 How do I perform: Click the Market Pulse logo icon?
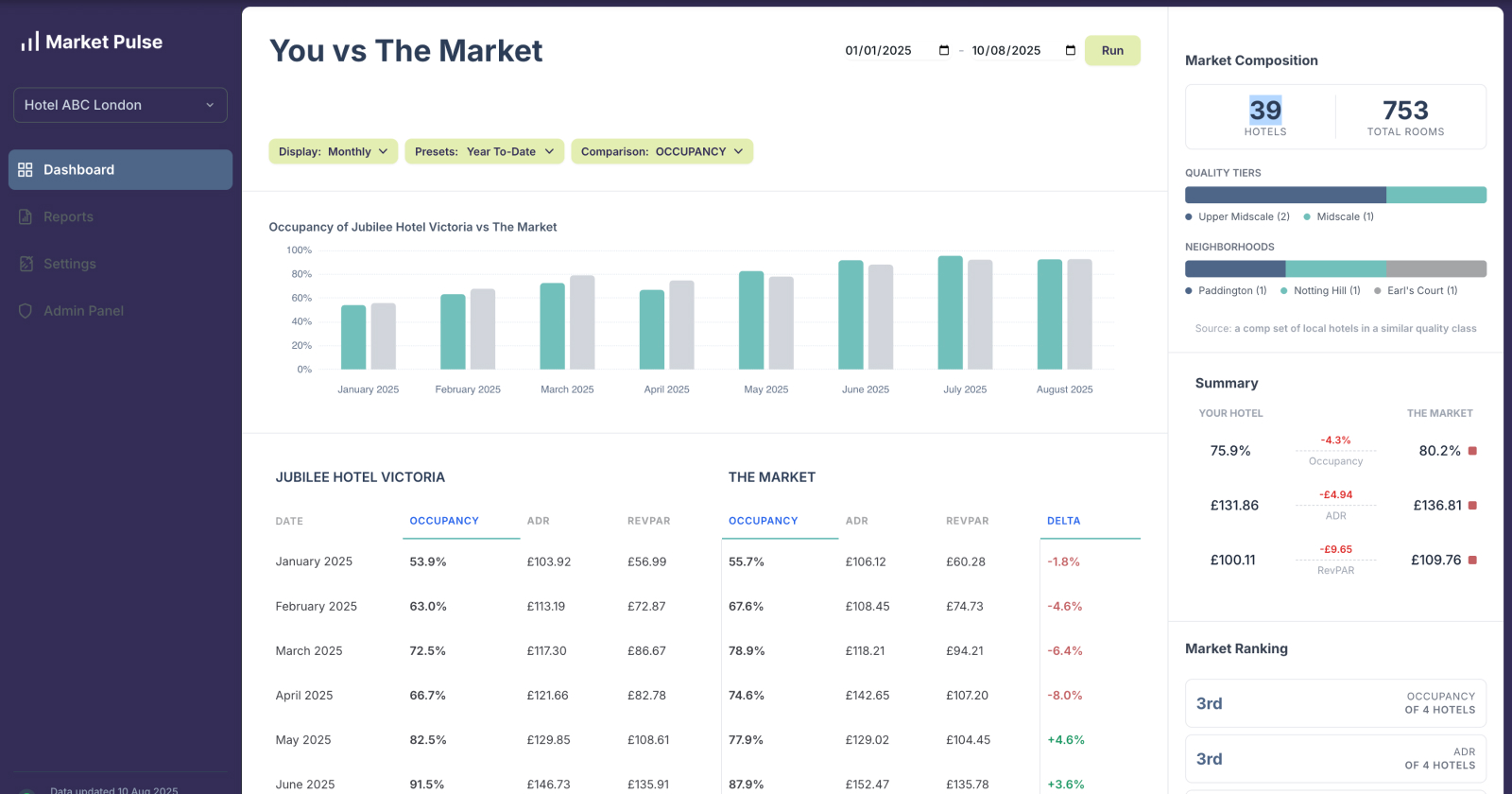click(30, 42)
